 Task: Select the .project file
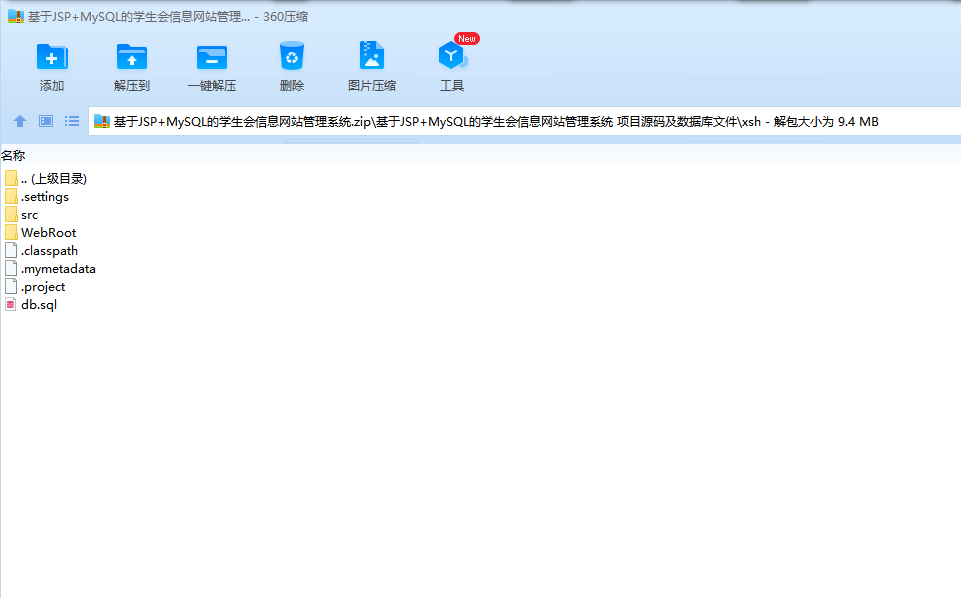[43, 287]
